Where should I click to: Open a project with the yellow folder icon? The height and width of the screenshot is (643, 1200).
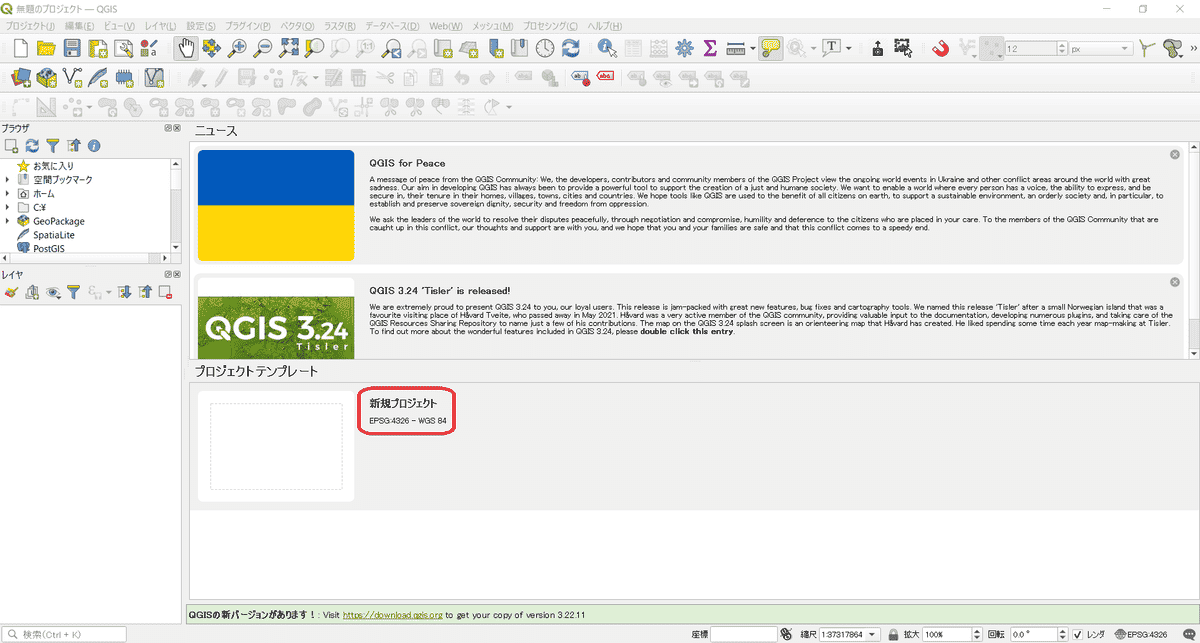pyautogui.click(x=46, y=47)
